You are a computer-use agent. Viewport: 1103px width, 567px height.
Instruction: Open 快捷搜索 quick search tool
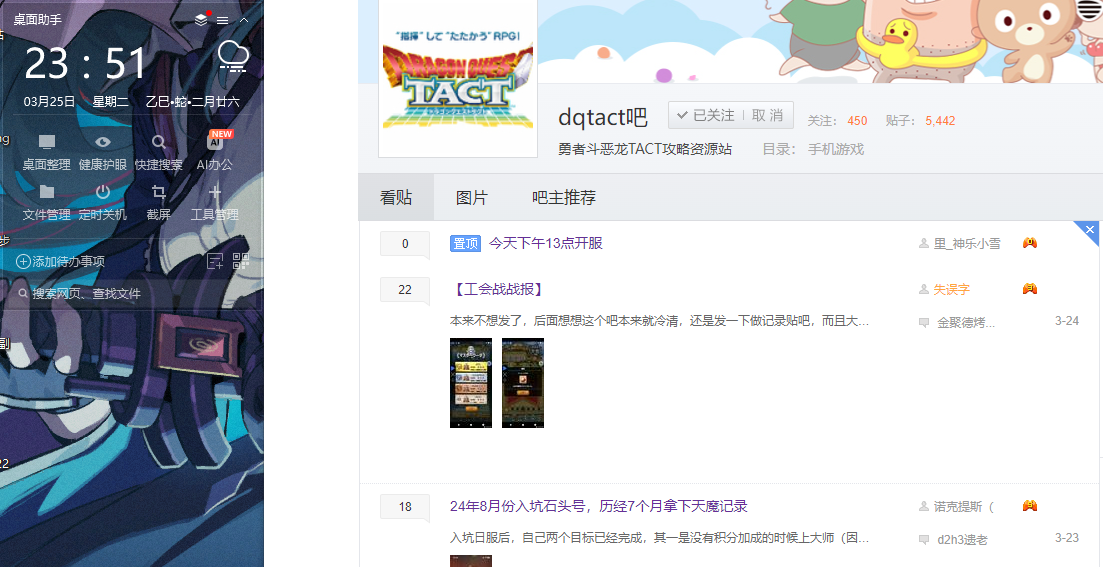[x=159, y=153]
